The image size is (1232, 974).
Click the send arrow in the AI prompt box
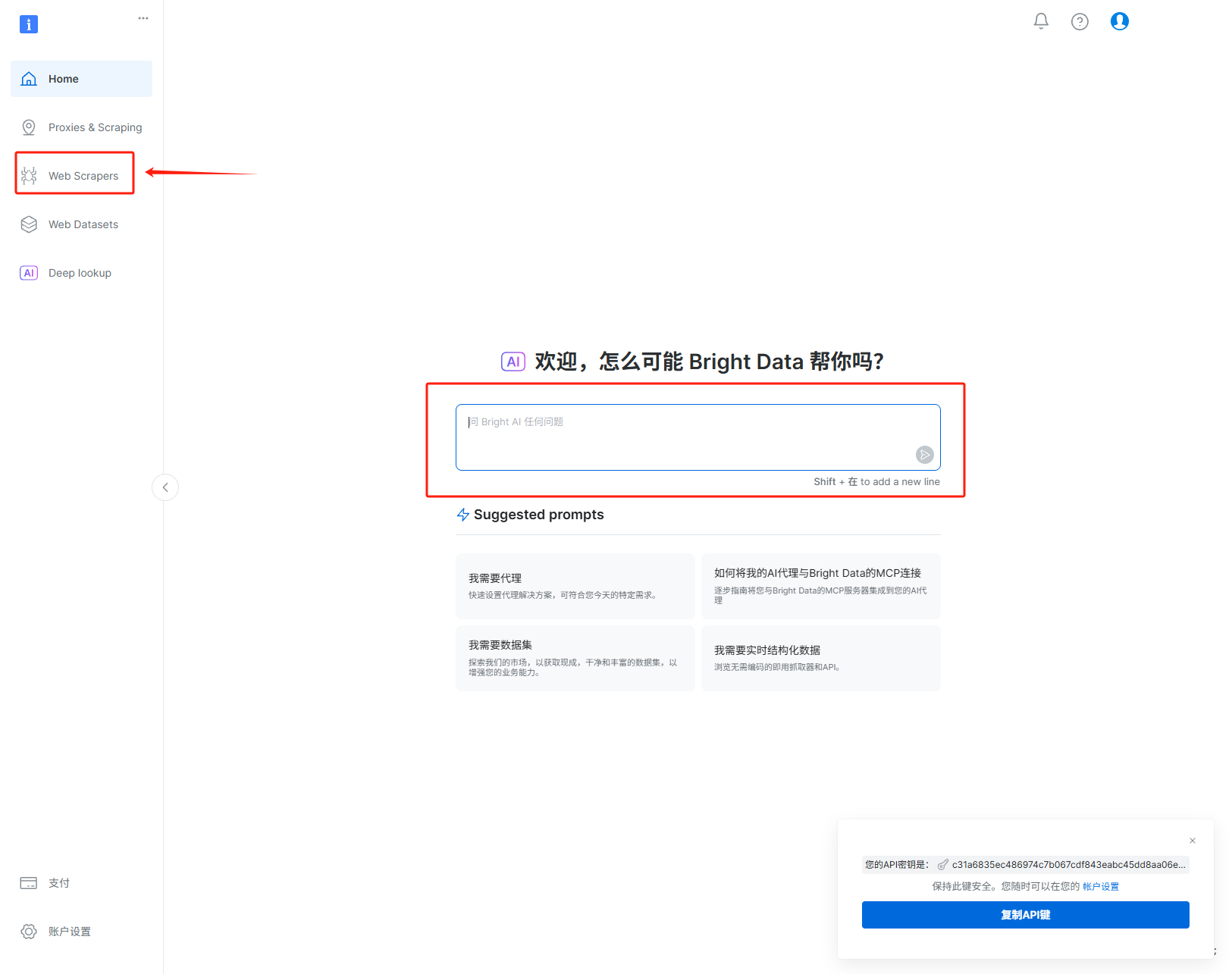click(924, 455)
